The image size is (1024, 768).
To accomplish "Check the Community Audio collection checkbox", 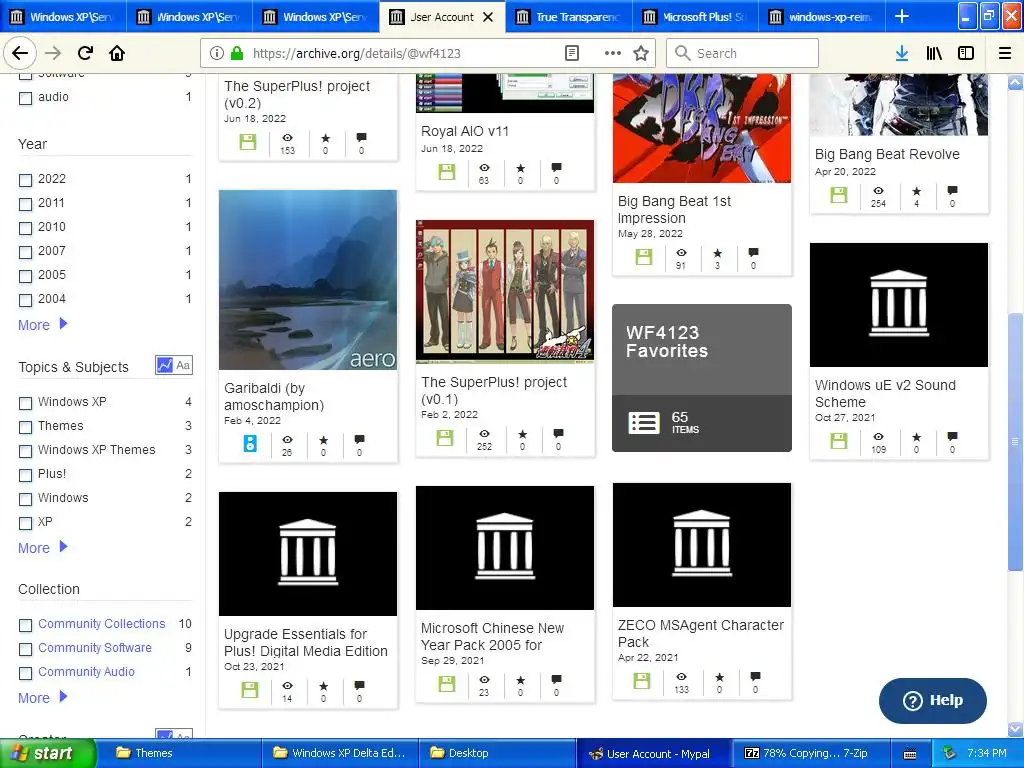I will click(x=25, y=673).
